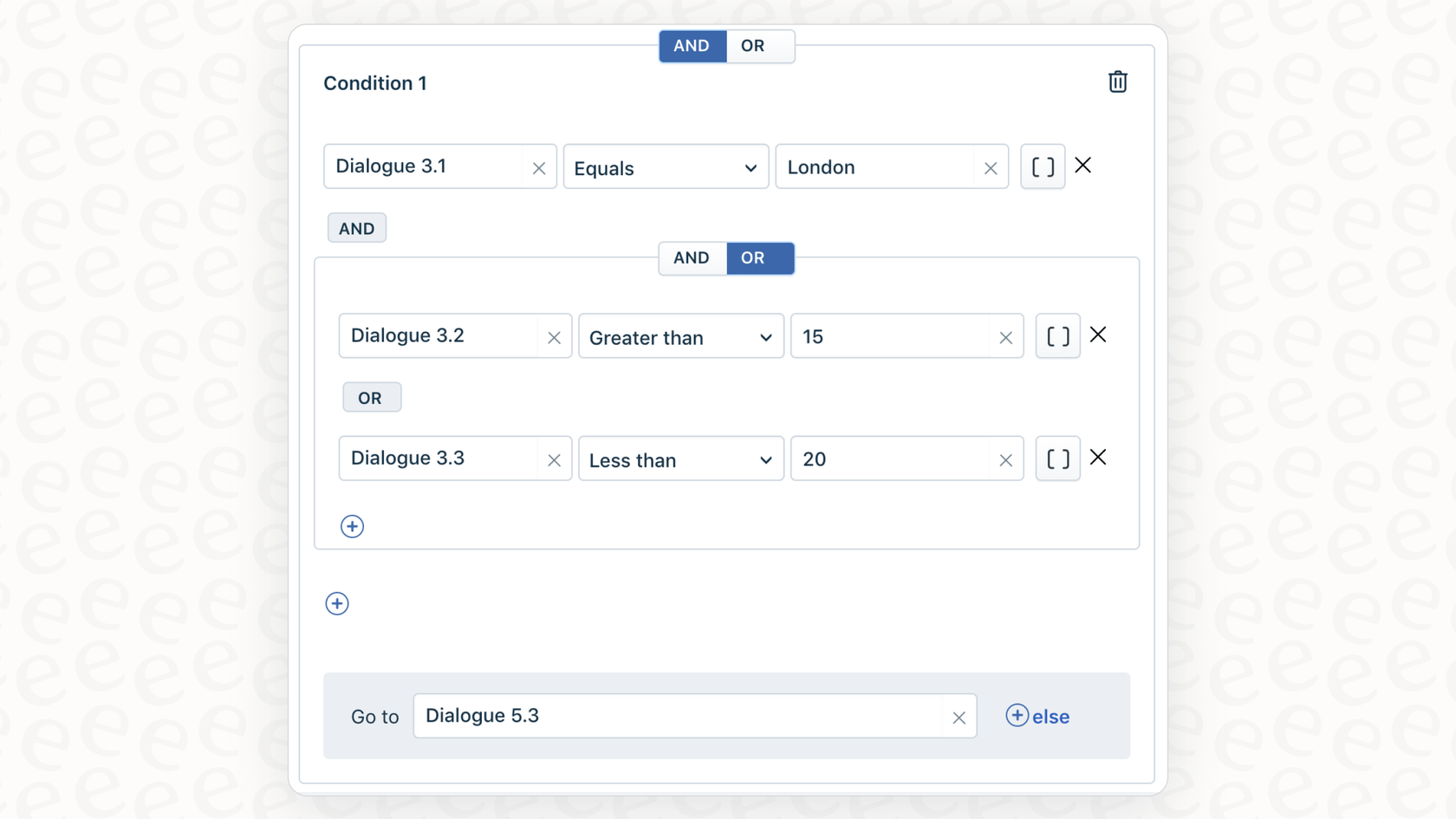Screen dimensions: 1456x819
Task: Clear the Dialogue 5.3 Go to selection
Action: 959,718
